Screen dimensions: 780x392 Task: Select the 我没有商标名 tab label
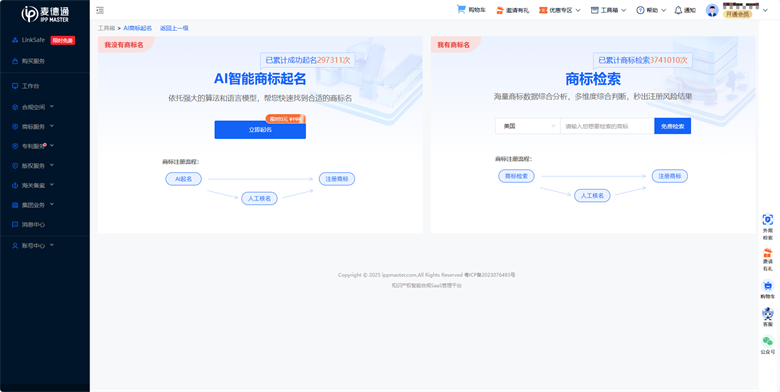coord(124,45)
